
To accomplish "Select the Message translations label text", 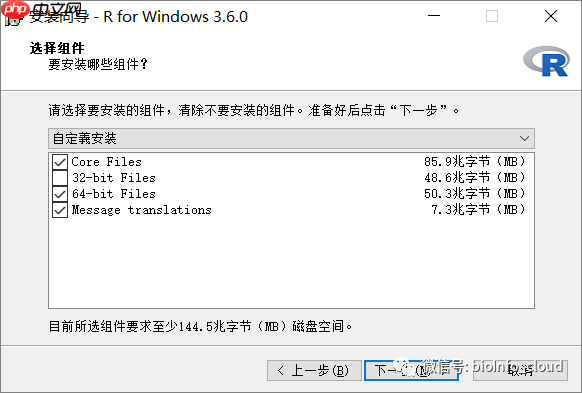I will pyautogui.click(x=141, y=210).
